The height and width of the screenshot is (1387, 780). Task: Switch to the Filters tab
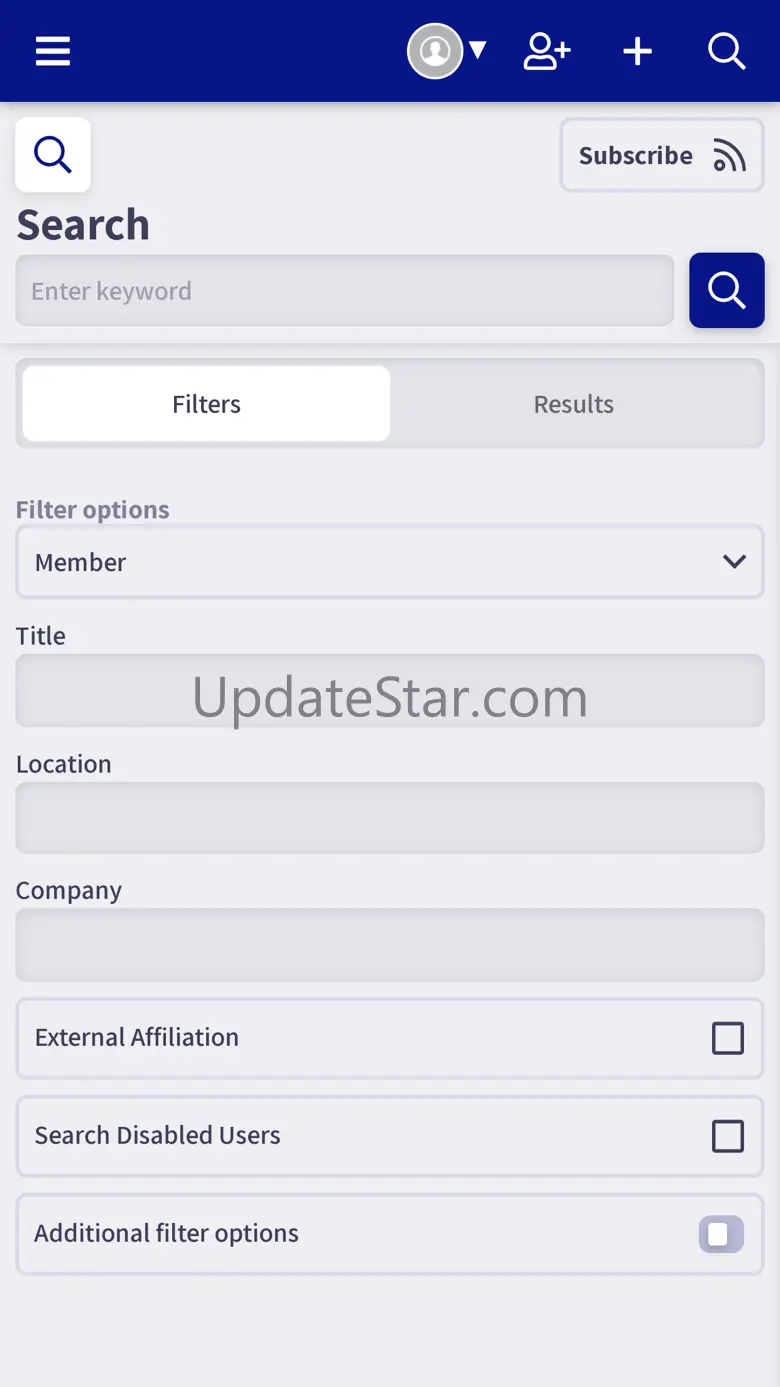coord(206,404)
